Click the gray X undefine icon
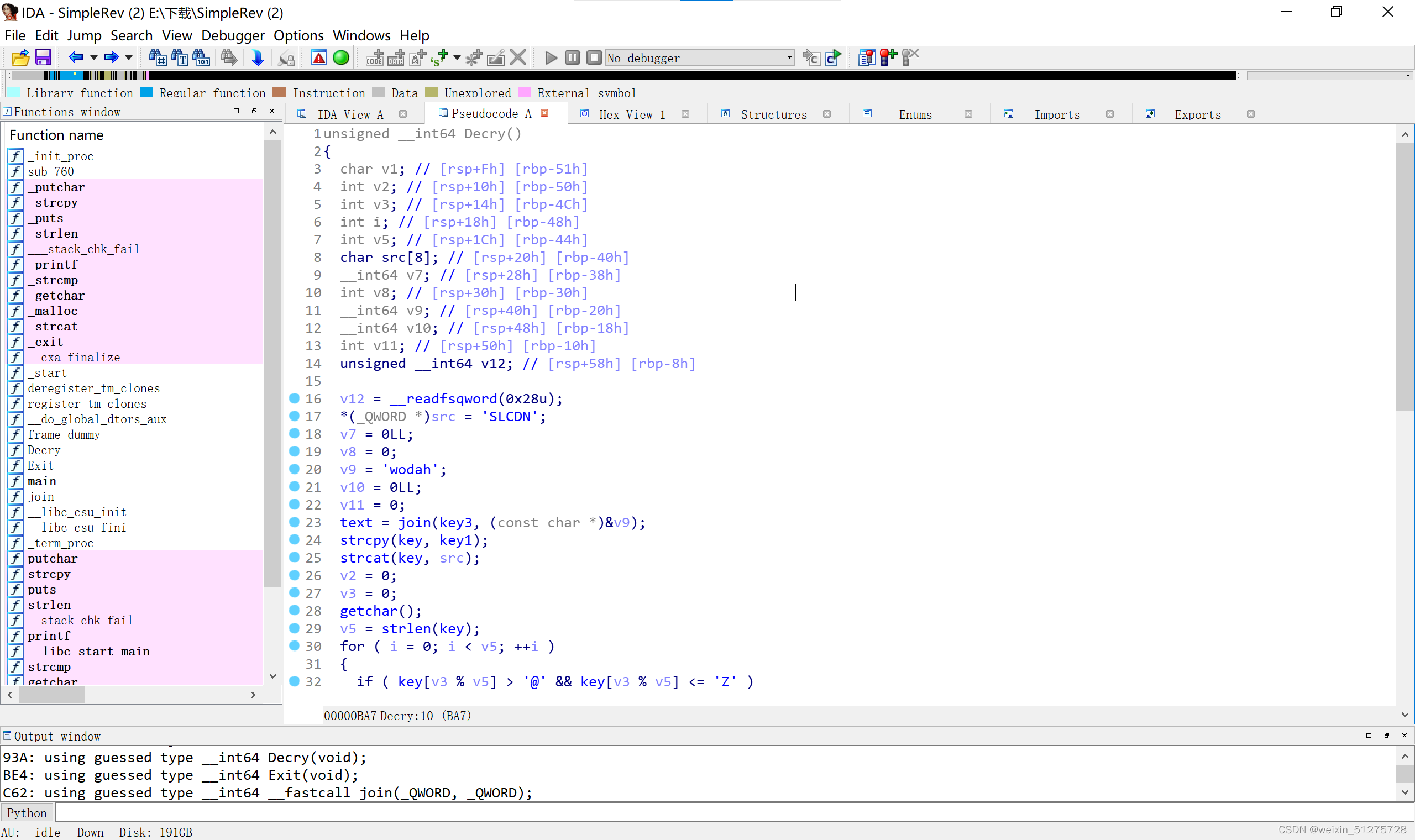This screenshot has height=840, width=1415. coord(518,57)
